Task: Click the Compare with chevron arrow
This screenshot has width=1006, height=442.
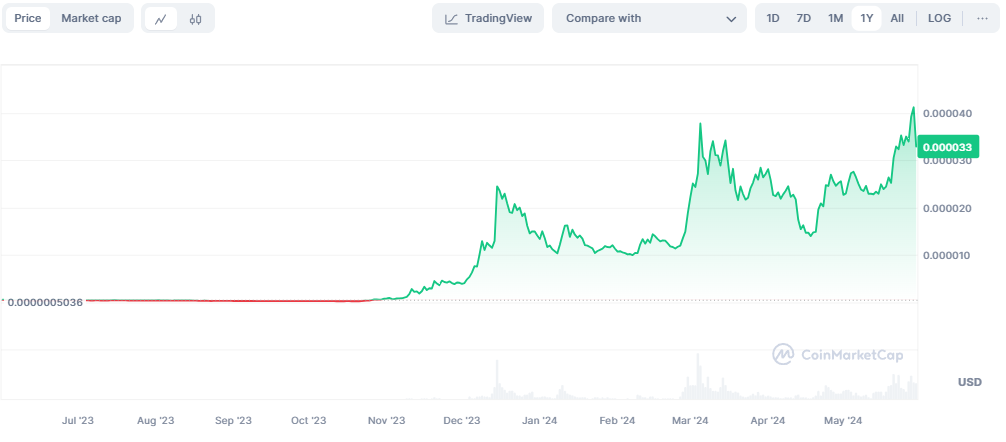Action: pos(730,19)
